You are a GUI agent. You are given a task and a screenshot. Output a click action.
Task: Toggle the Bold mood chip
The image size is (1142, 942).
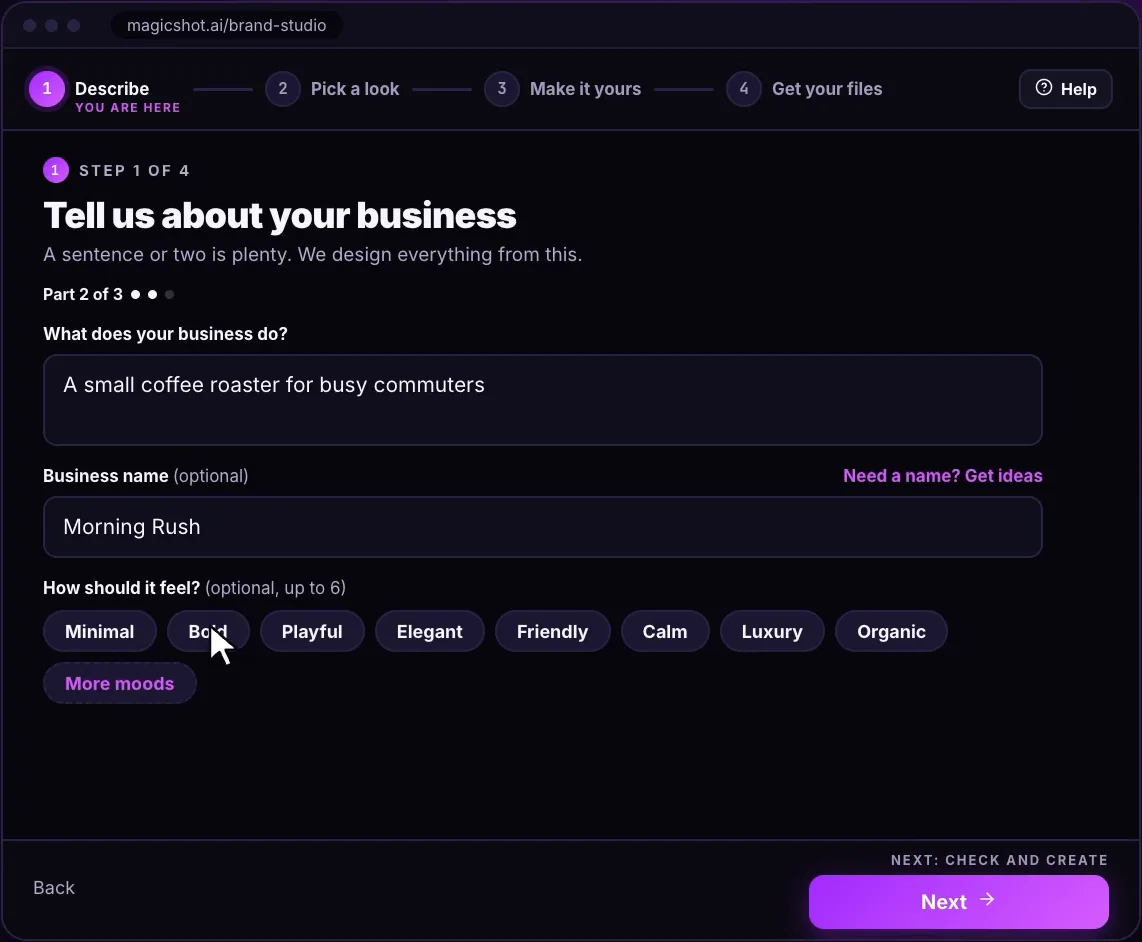(x=208, y=632)
